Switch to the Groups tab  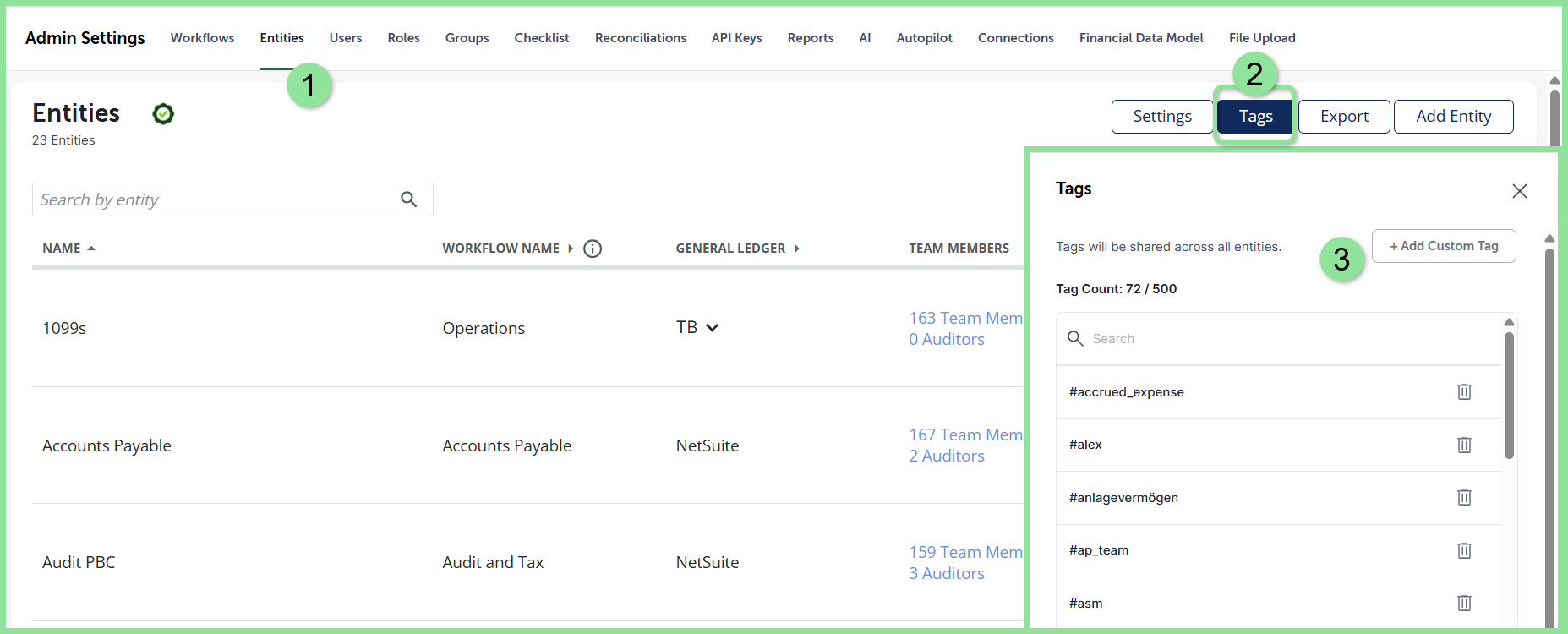(467, 38)
